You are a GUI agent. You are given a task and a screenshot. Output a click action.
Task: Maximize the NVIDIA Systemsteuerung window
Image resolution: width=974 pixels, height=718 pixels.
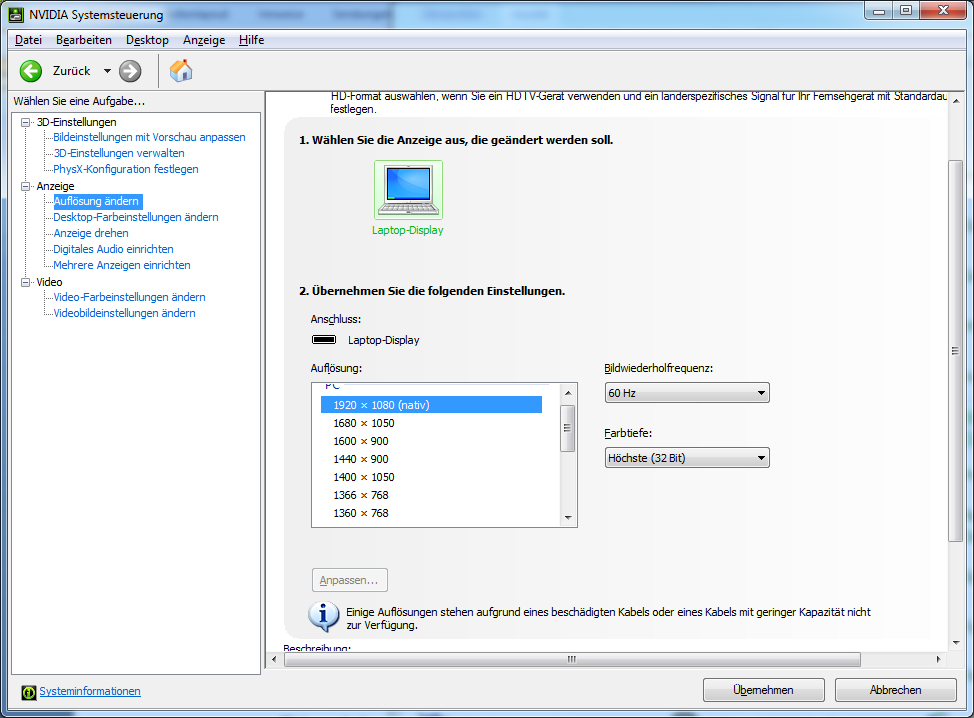[x=906, y=11]
